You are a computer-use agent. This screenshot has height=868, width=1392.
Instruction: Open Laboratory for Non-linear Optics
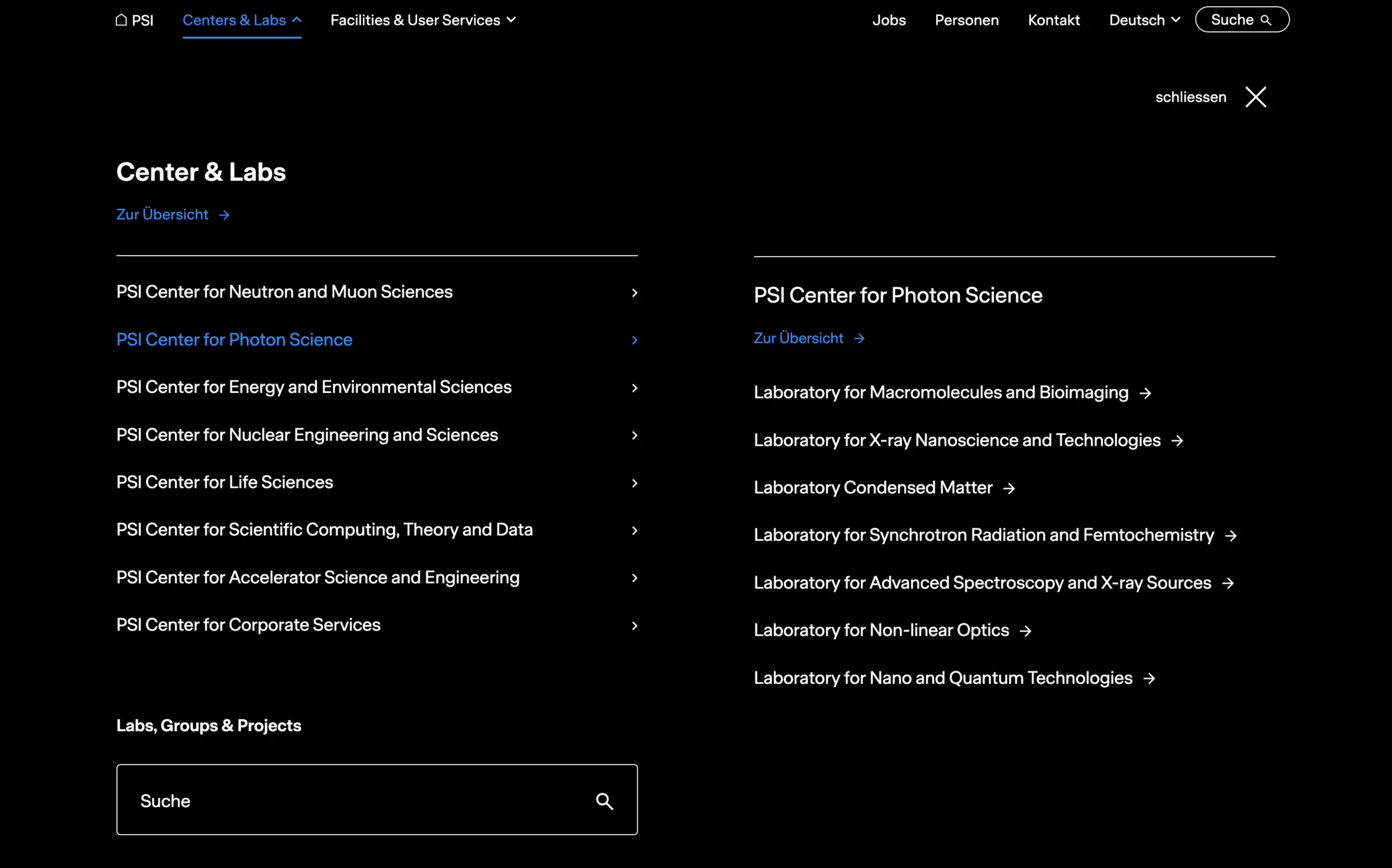pyautogui.click(x=881, y=630)
